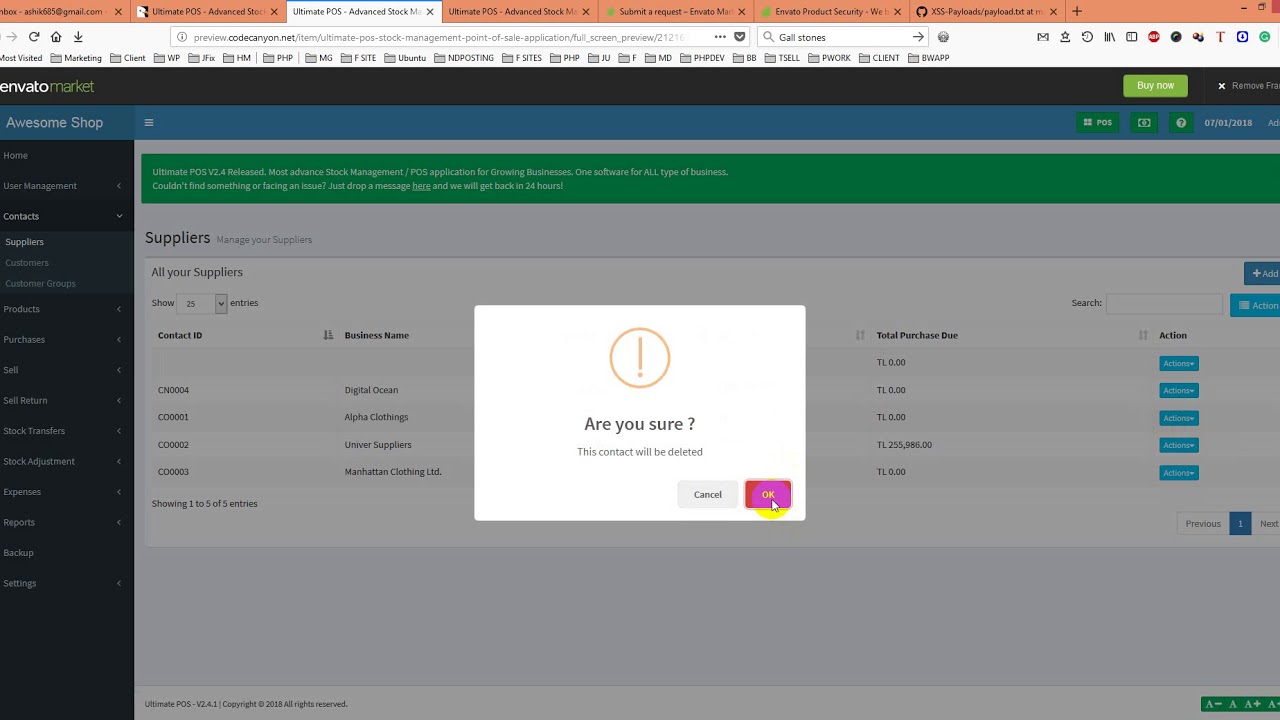Expand the Products sidebar menu

[66, 309]
